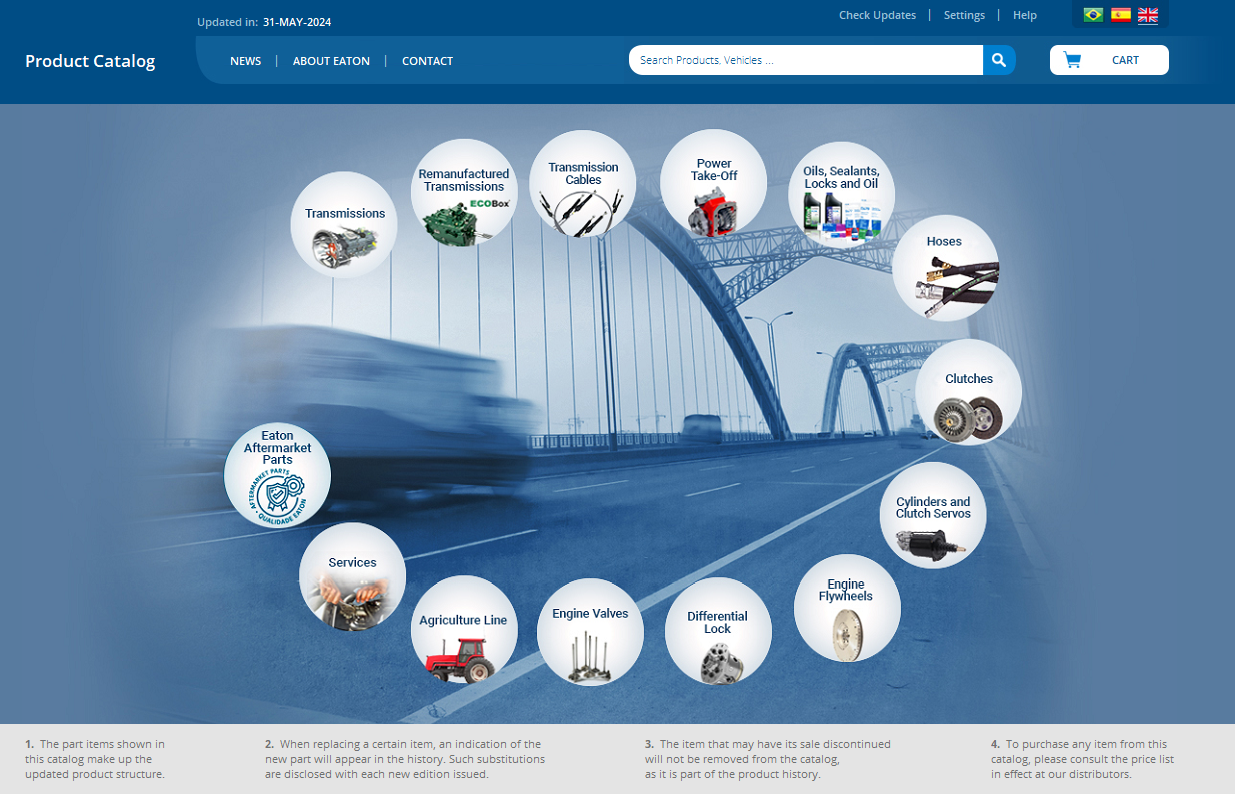Open the Agriculture Line tractor category

[464, 629]
